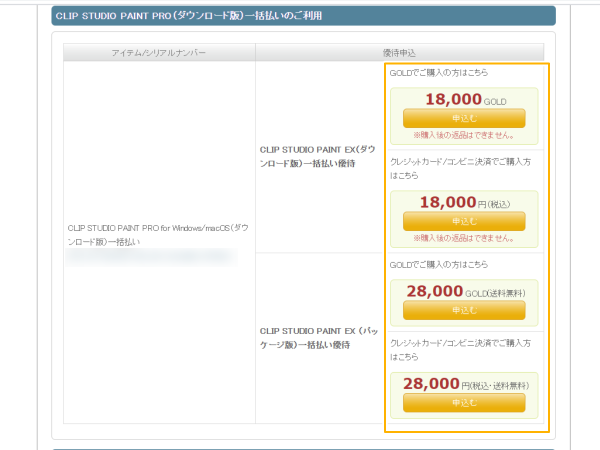Click 申込む under 28,000円(税込・送料無料)
The height and width of the screenshot is (450, 600).
pyautogui.click(x=464, y=403)
